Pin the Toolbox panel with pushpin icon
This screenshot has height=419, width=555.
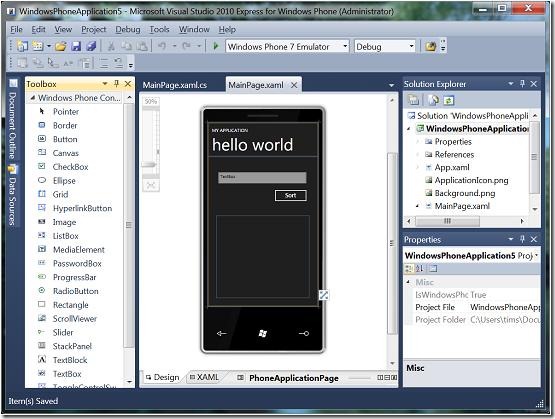116,84
